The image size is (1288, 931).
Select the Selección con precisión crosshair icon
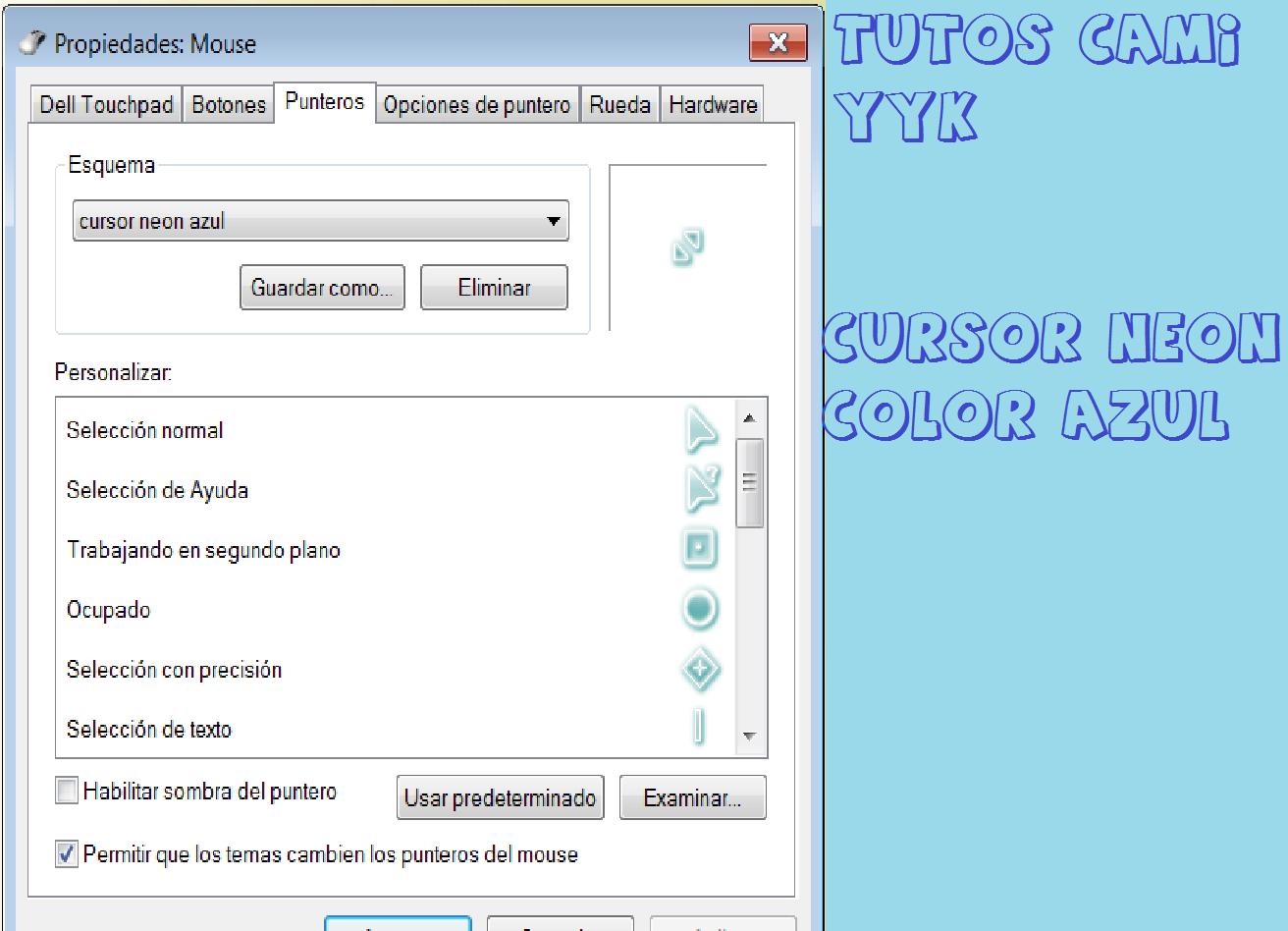[x=700, y=669]
